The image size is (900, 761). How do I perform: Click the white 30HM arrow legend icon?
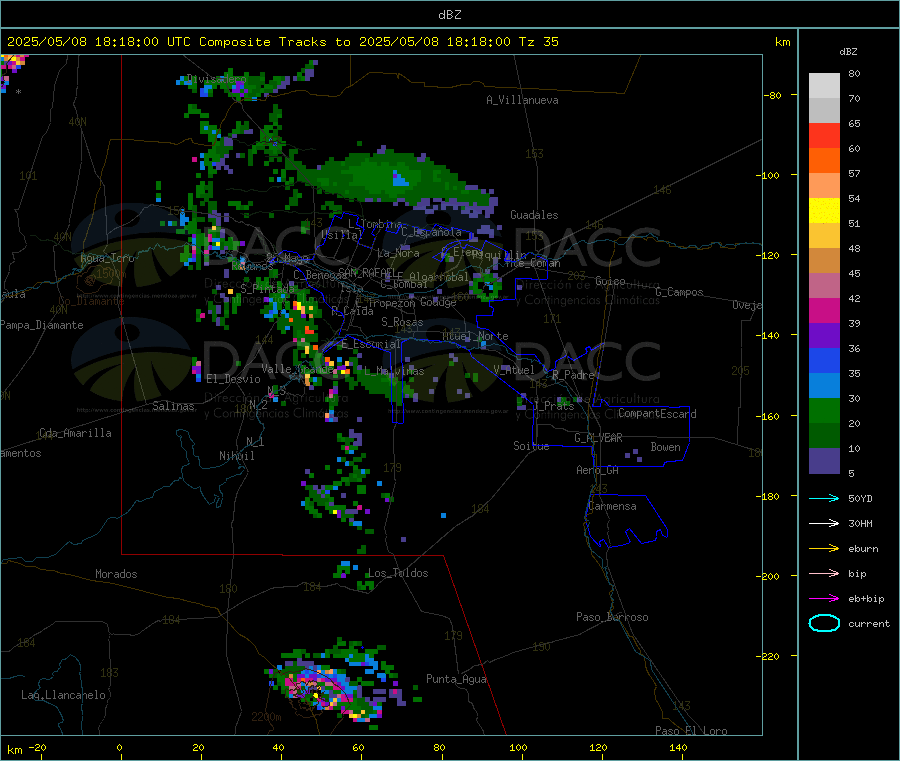(x=824, y=523)
